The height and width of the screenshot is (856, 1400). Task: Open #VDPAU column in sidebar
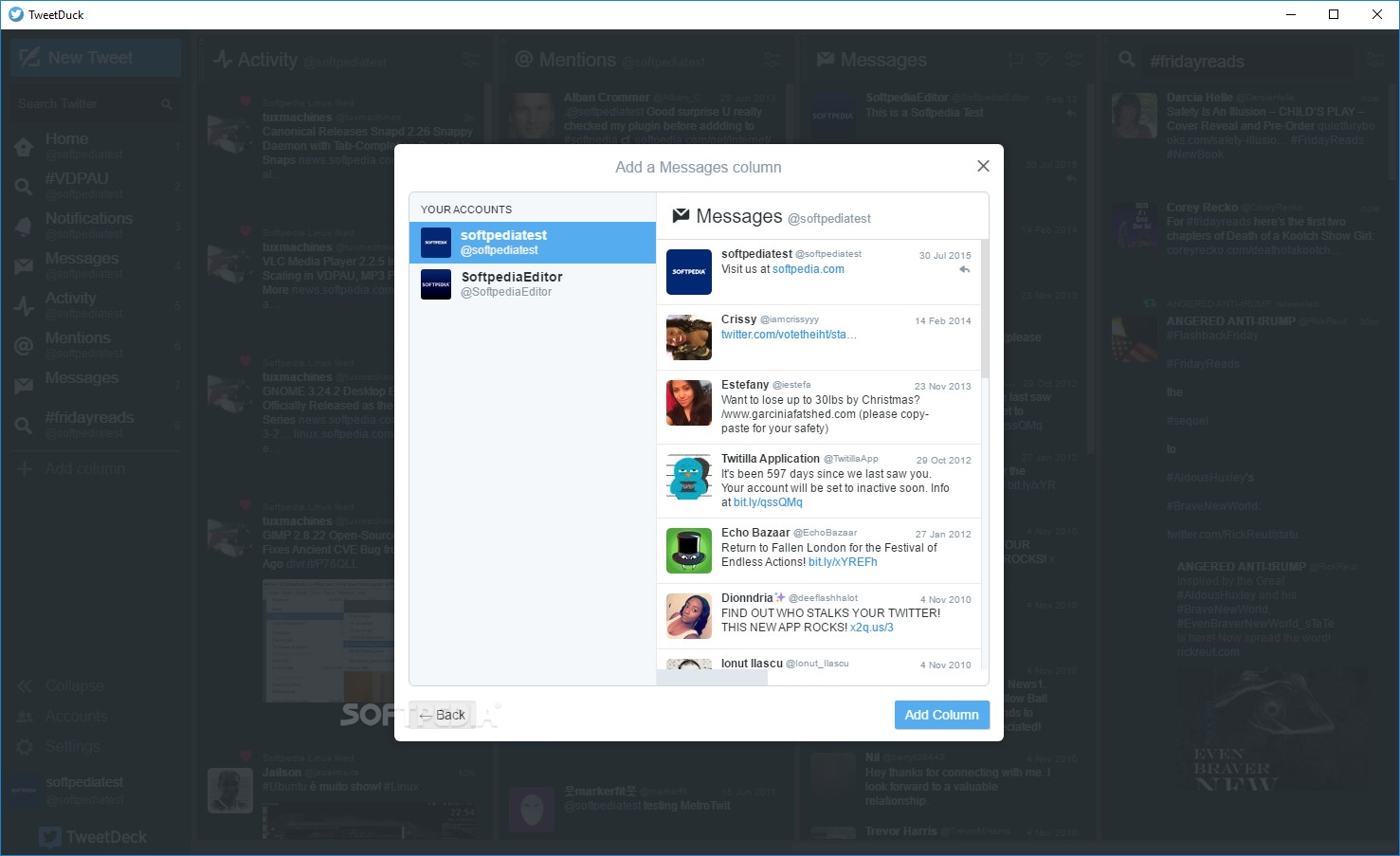click(95, 185)
